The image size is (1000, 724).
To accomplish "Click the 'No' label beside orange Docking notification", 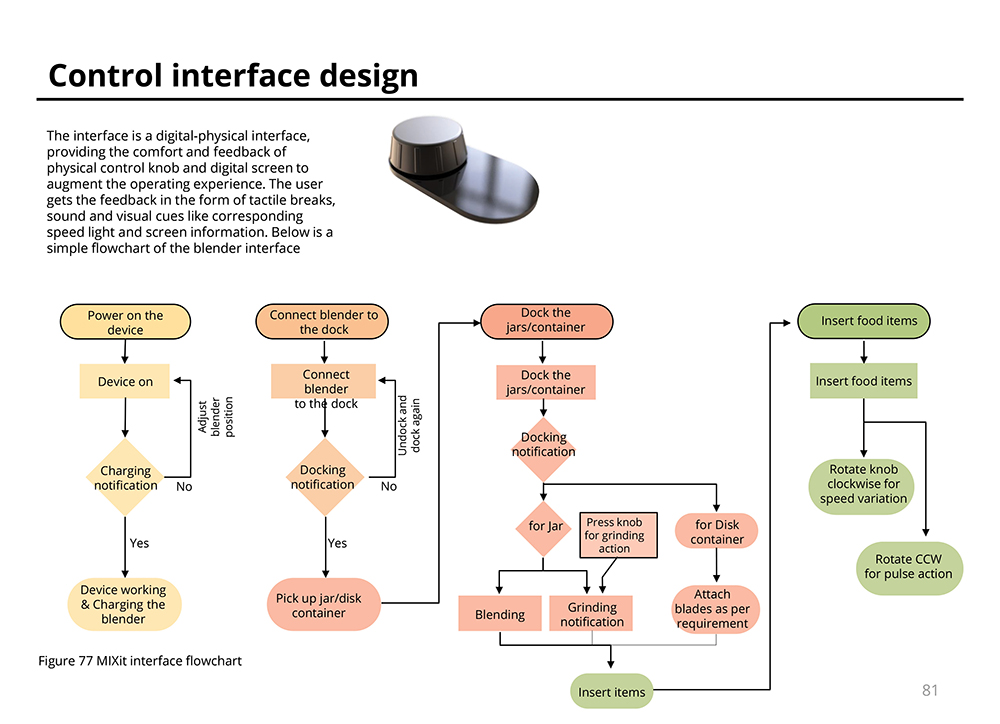I will (388, 487).
